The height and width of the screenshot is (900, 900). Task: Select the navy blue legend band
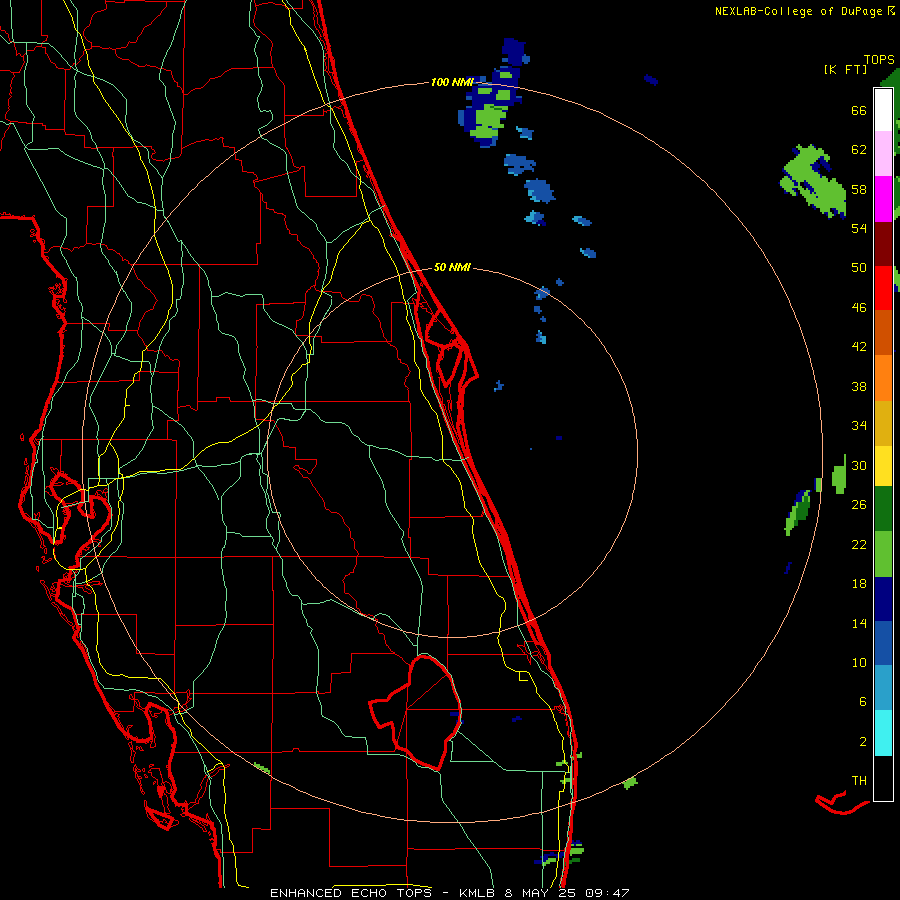(x=883, y=599)
